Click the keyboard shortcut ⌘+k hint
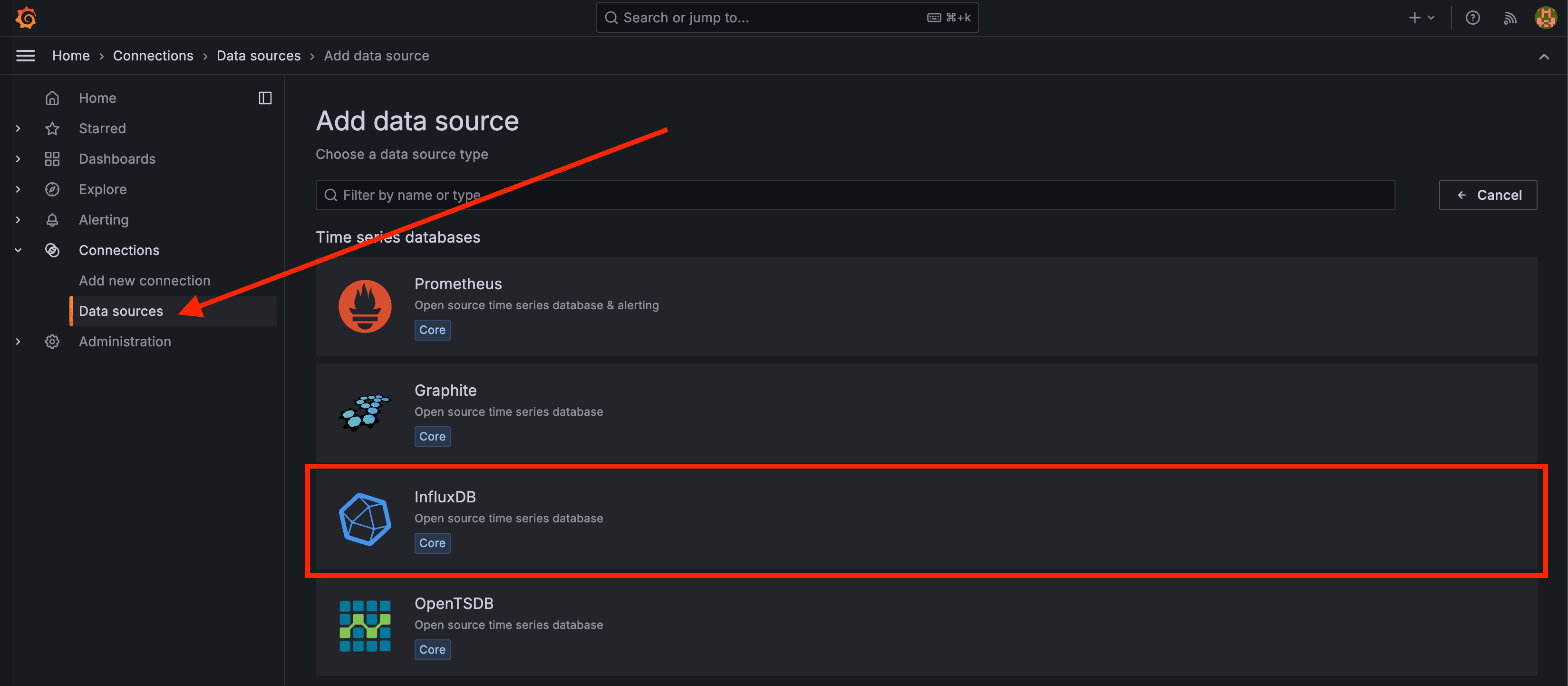This screenshot has width=1568, height=686. (949, 18)
